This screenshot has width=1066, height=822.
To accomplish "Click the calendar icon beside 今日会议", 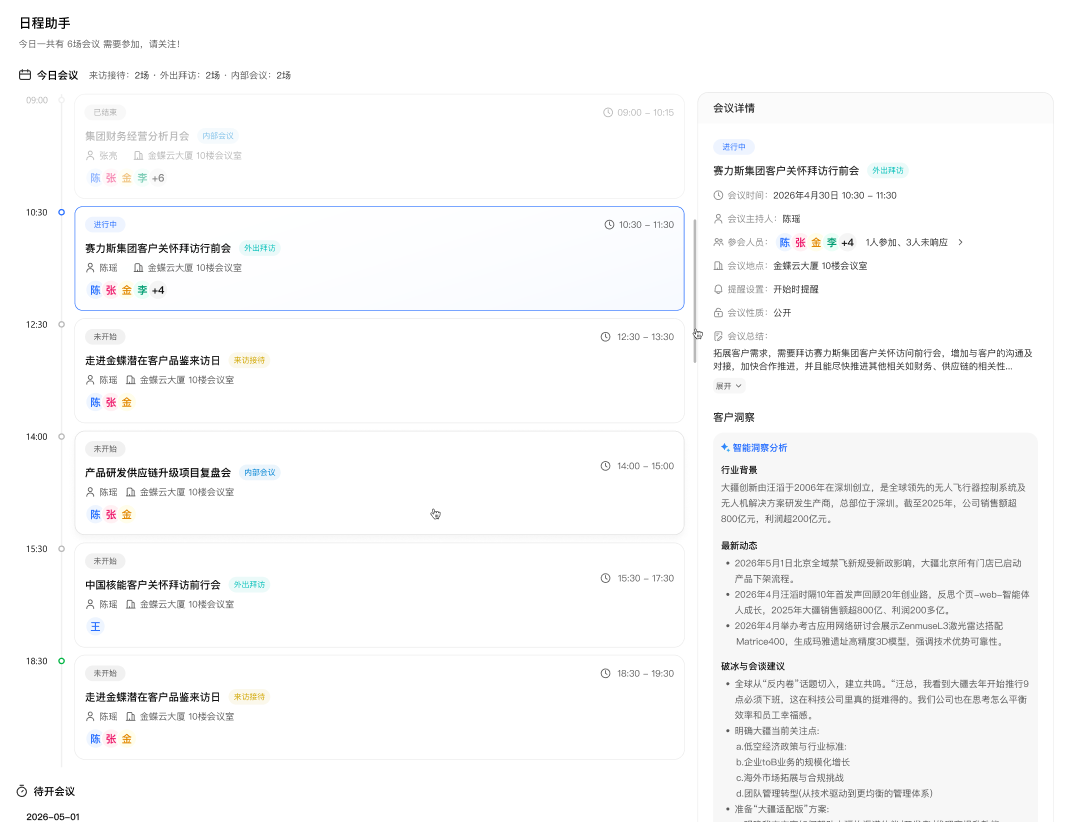I will (24, 75).
